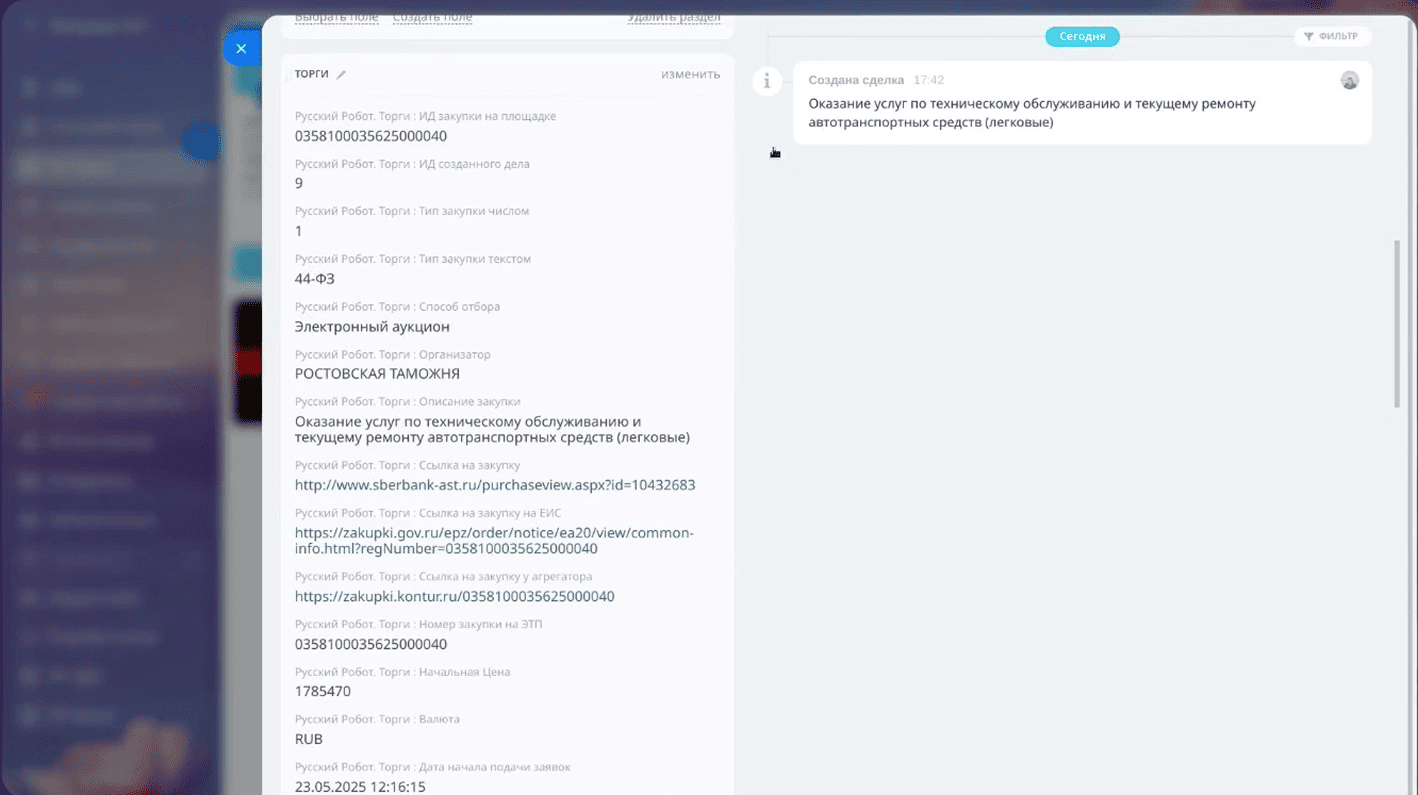
Task: Grab the drag handle of ТОРГИ section
Action: tap(288, 75)
